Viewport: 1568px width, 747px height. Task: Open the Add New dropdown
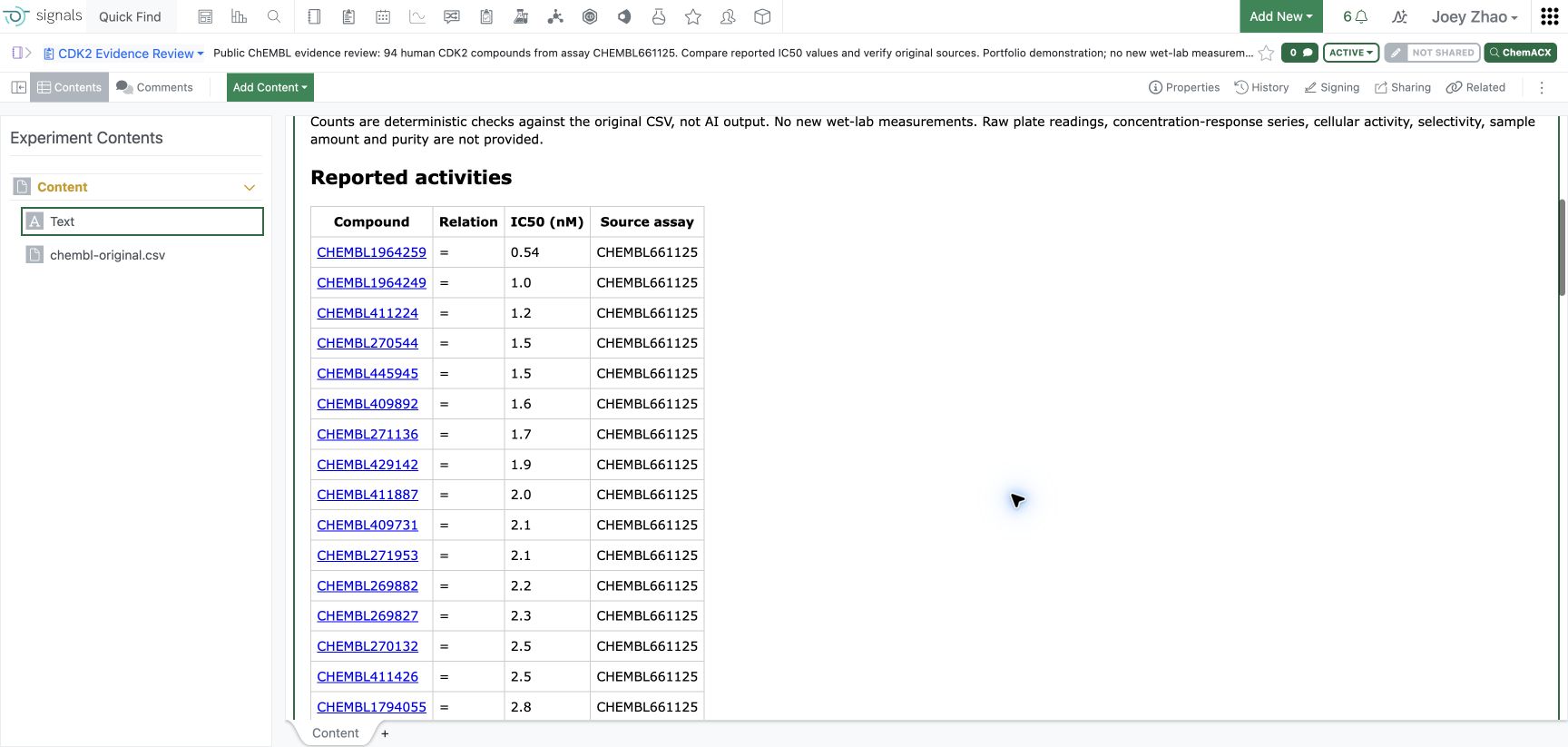(x=1280, y=16)
